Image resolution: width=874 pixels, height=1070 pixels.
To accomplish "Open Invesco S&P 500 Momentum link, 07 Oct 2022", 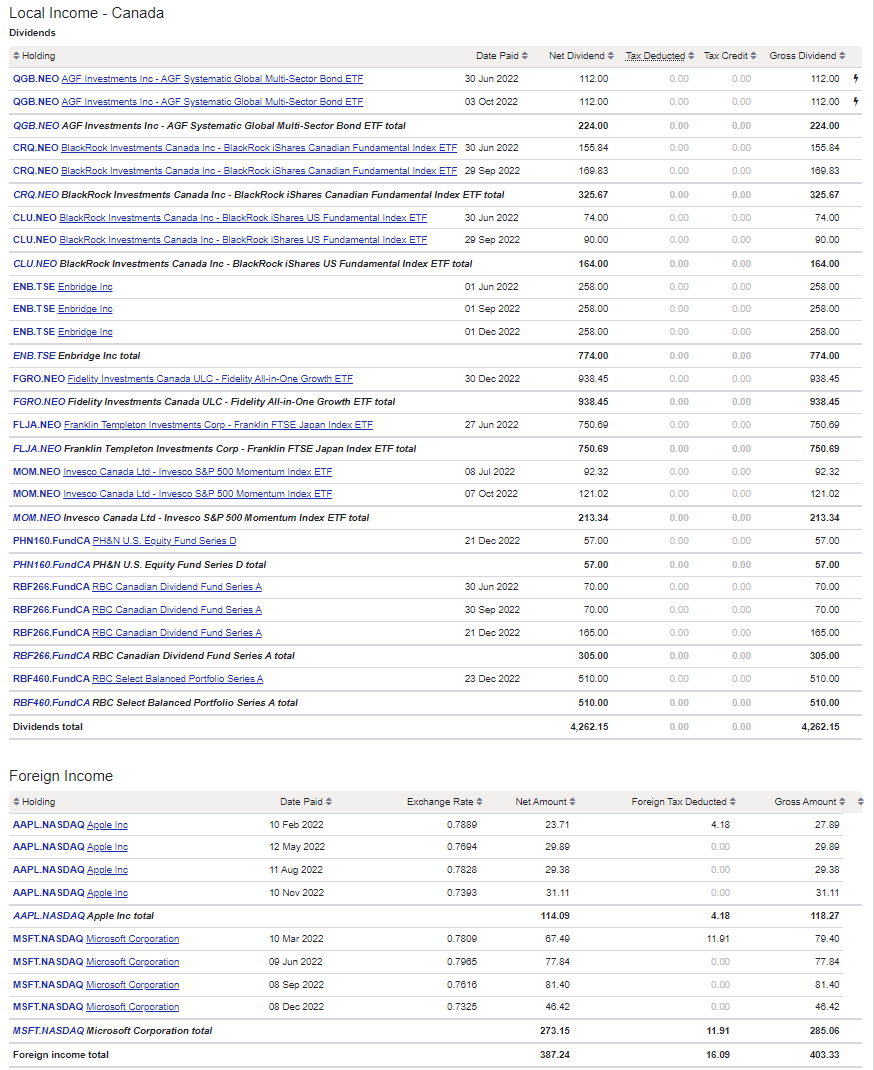I will coord(198,493).
